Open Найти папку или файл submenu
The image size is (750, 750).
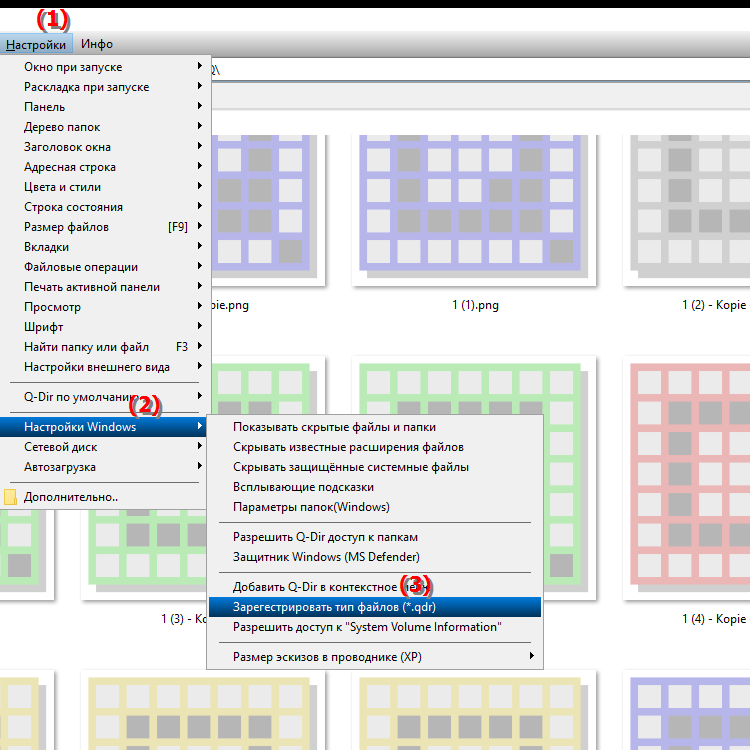click(x=106, y=347)
